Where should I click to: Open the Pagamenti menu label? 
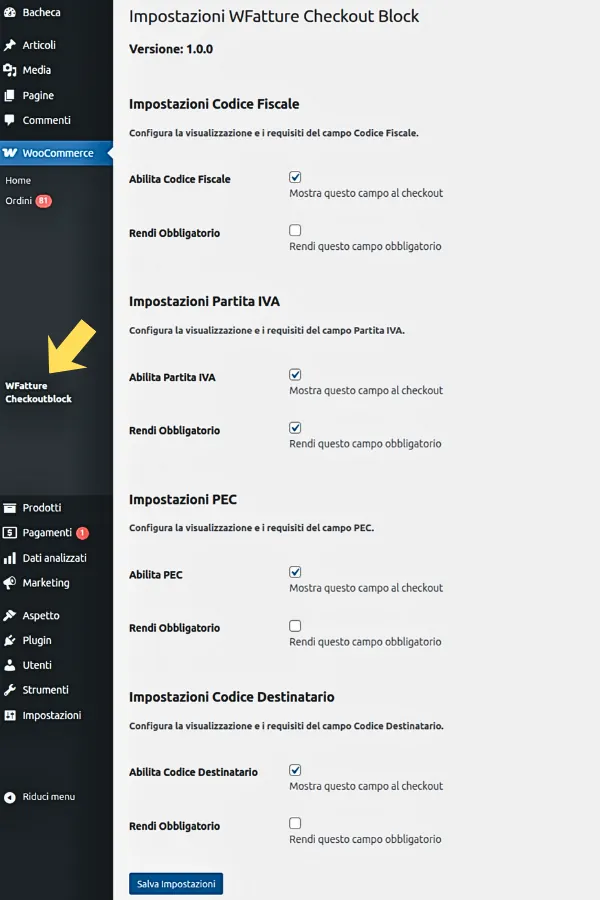click(47, 533)
